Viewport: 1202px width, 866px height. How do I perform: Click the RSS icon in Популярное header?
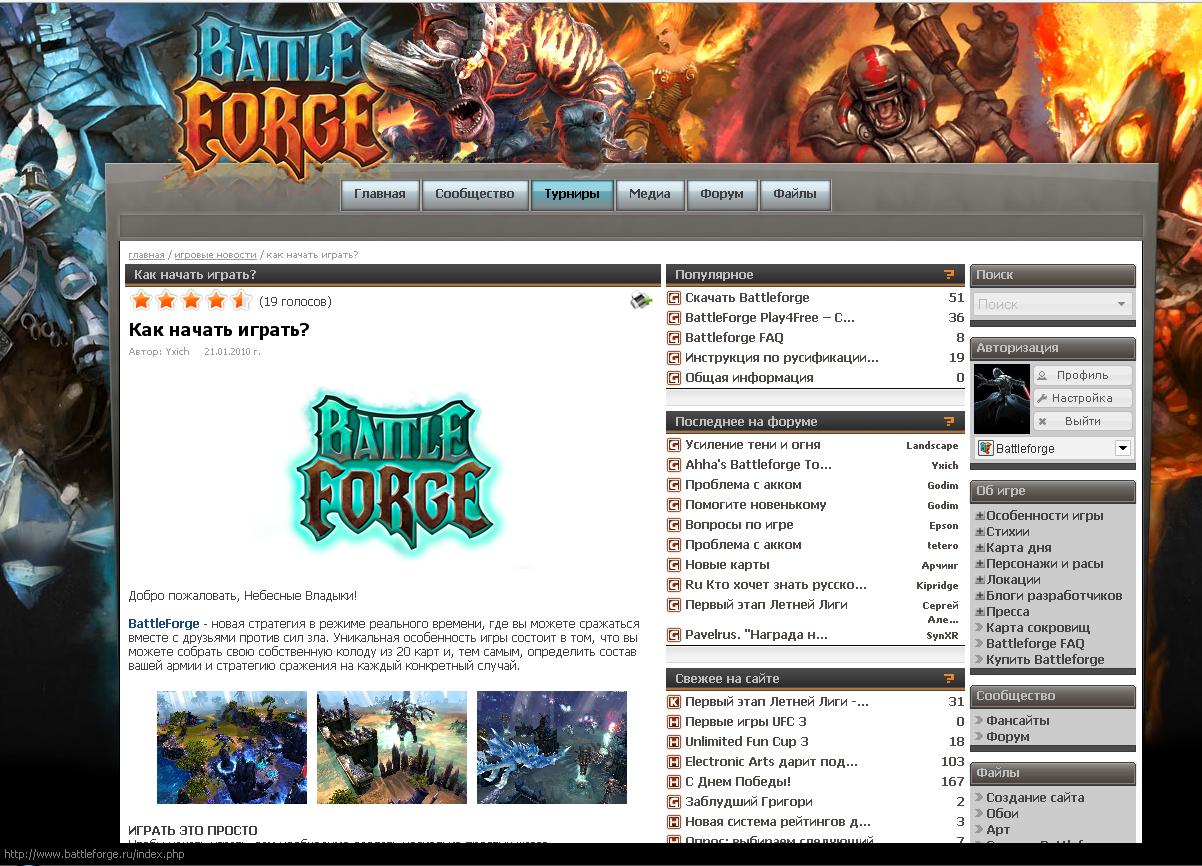[949, 274]
